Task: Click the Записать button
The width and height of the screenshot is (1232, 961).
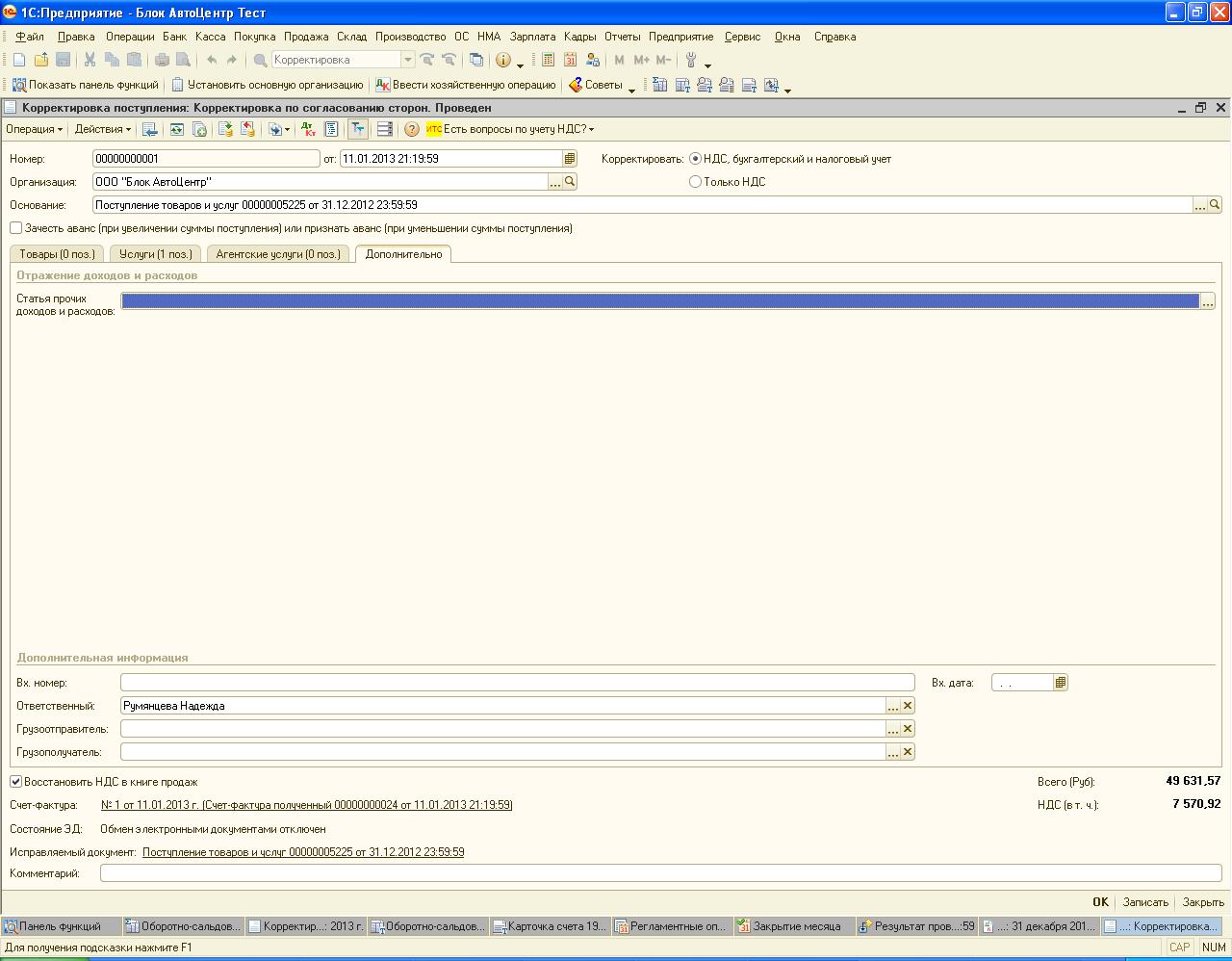Action: tap(1145, 902)
